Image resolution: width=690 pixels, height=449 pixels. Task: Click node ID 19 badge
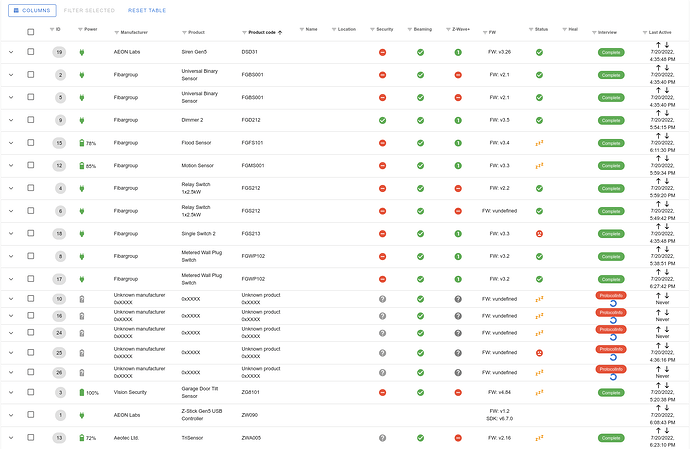point(59,52)
